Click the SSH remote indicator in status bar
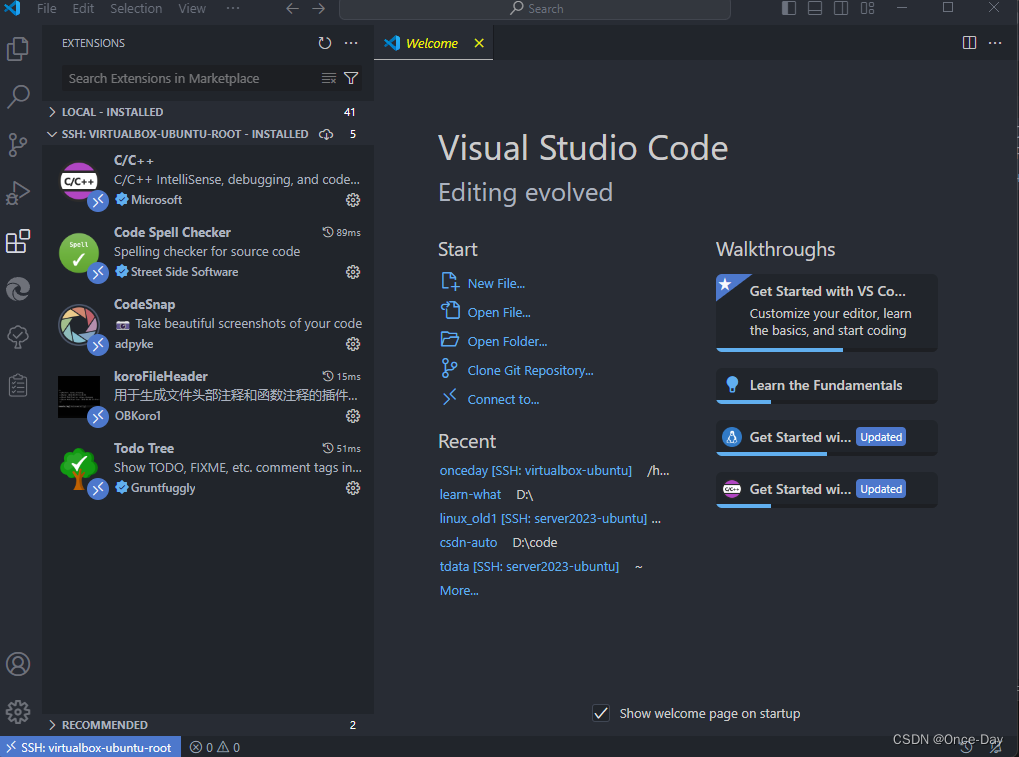The height and width of the screenshot is (757, 1019). coord(88,746)
